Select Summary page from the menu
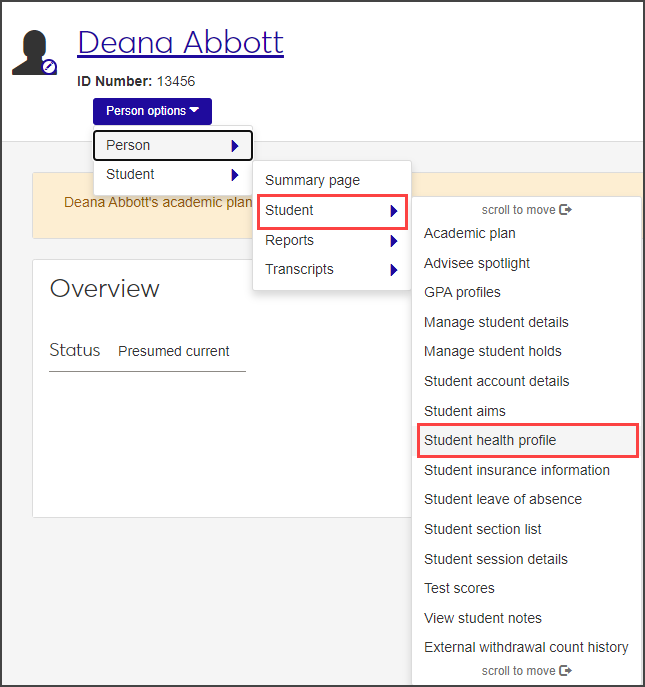The image size is (645, 687). pos(312,180)
